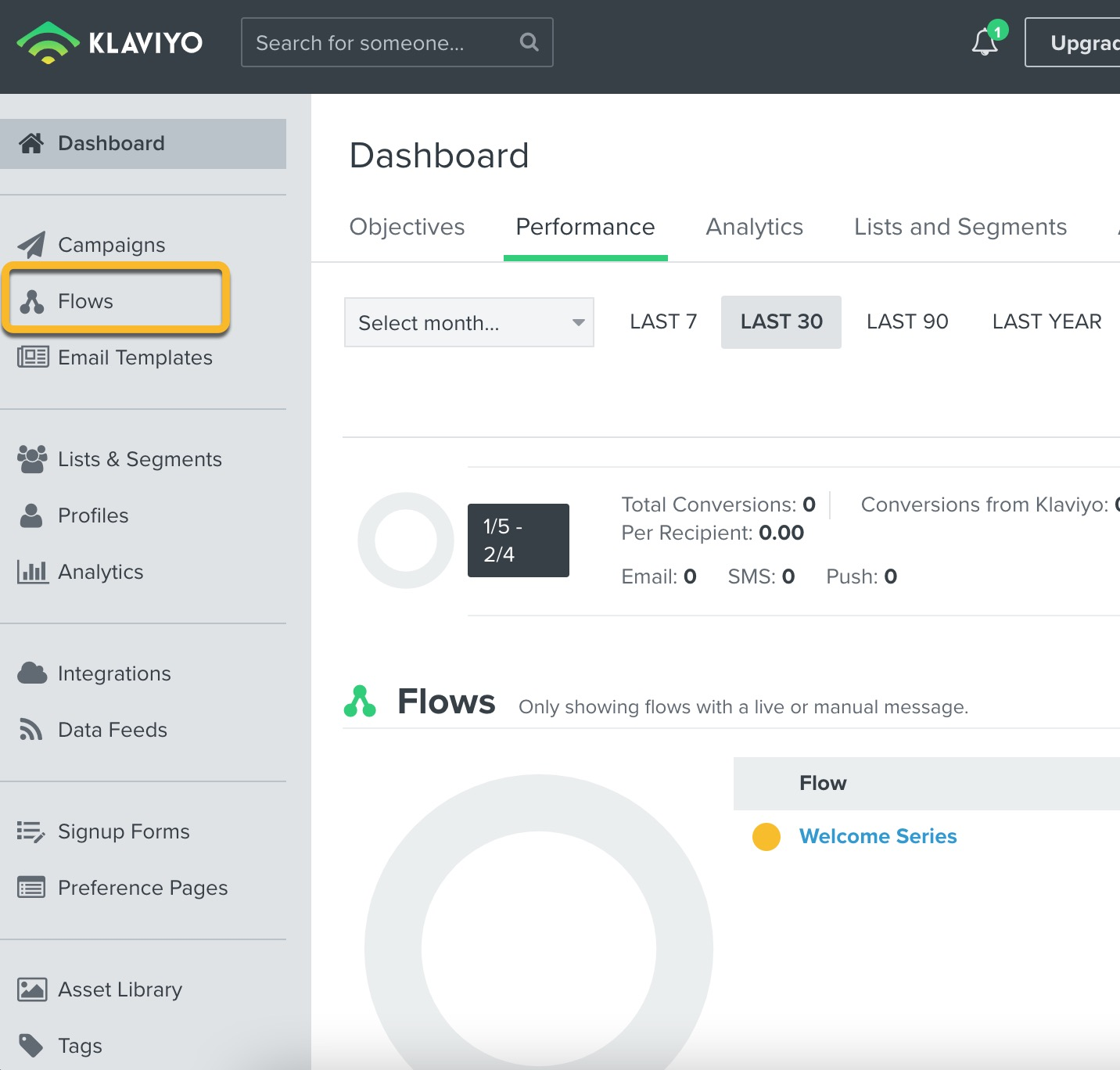Click the green Flows section icon
The width and height of the screenshot is (1120, 1070).
360,702
